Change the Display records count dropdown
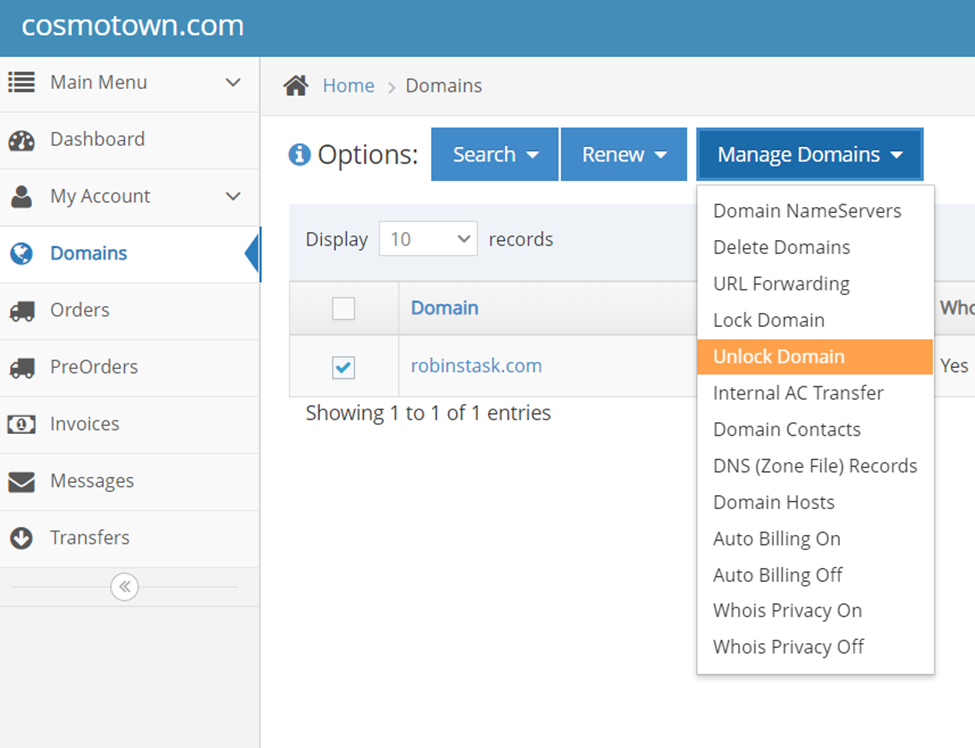Image resolution: width=975 pixels, height=748 pixels. (428, 239)
